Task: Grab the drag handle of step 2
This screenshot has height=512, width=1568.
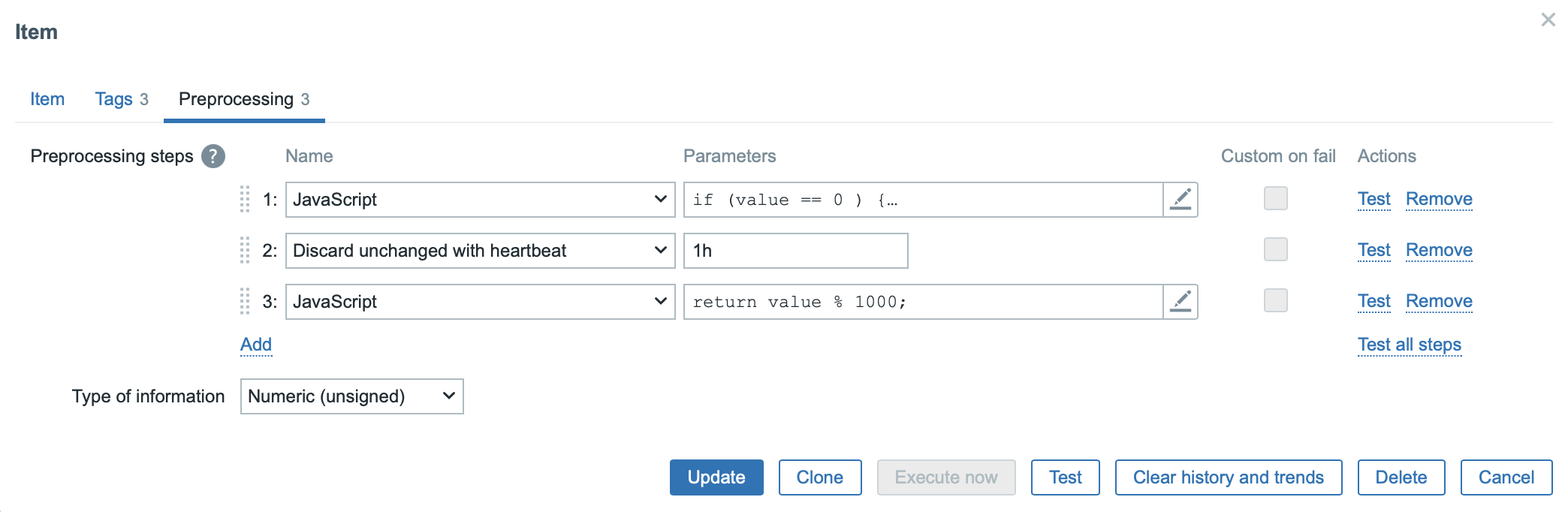Action: click(x=245, y=251)
